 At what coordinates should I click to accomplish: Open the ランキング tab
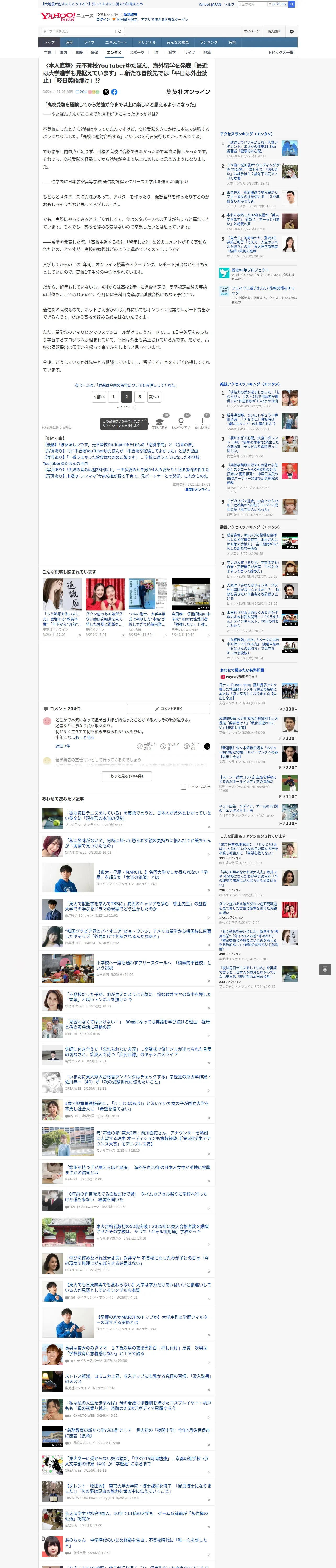209,43
